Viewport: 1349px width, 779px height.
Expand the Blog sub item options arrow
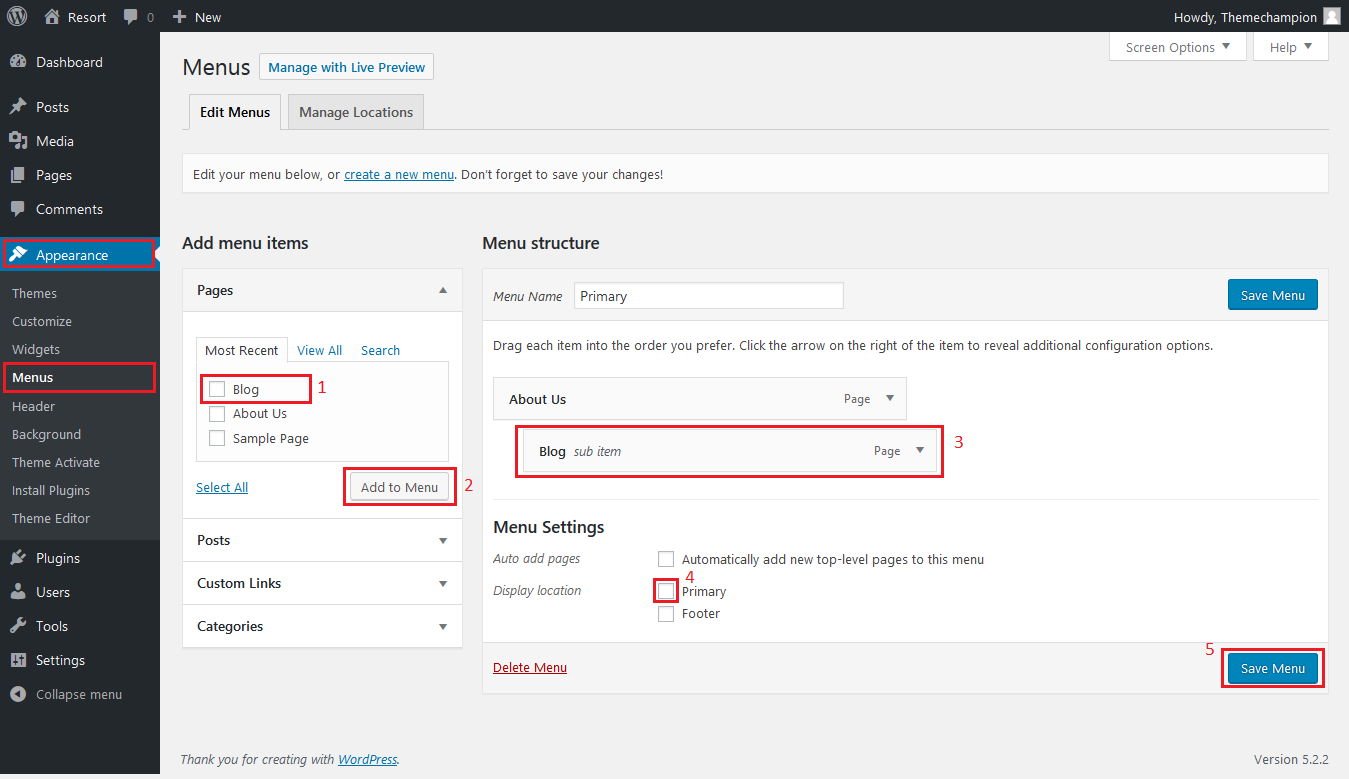pyautogui.click(x=920, y=451)
